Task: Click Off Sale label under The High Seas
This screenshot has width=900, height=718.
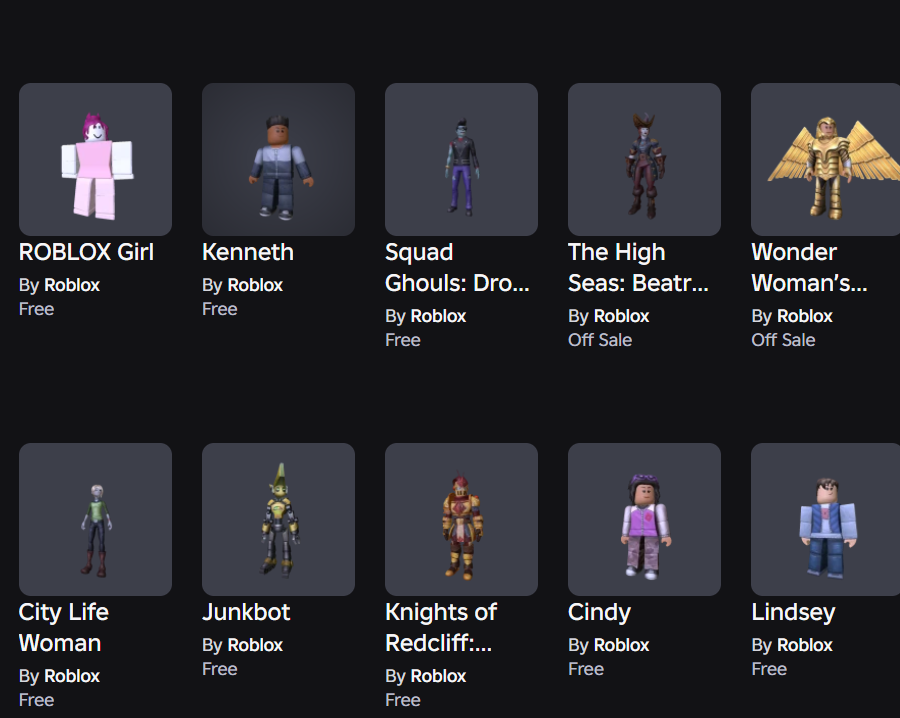Action: [600, 340]
